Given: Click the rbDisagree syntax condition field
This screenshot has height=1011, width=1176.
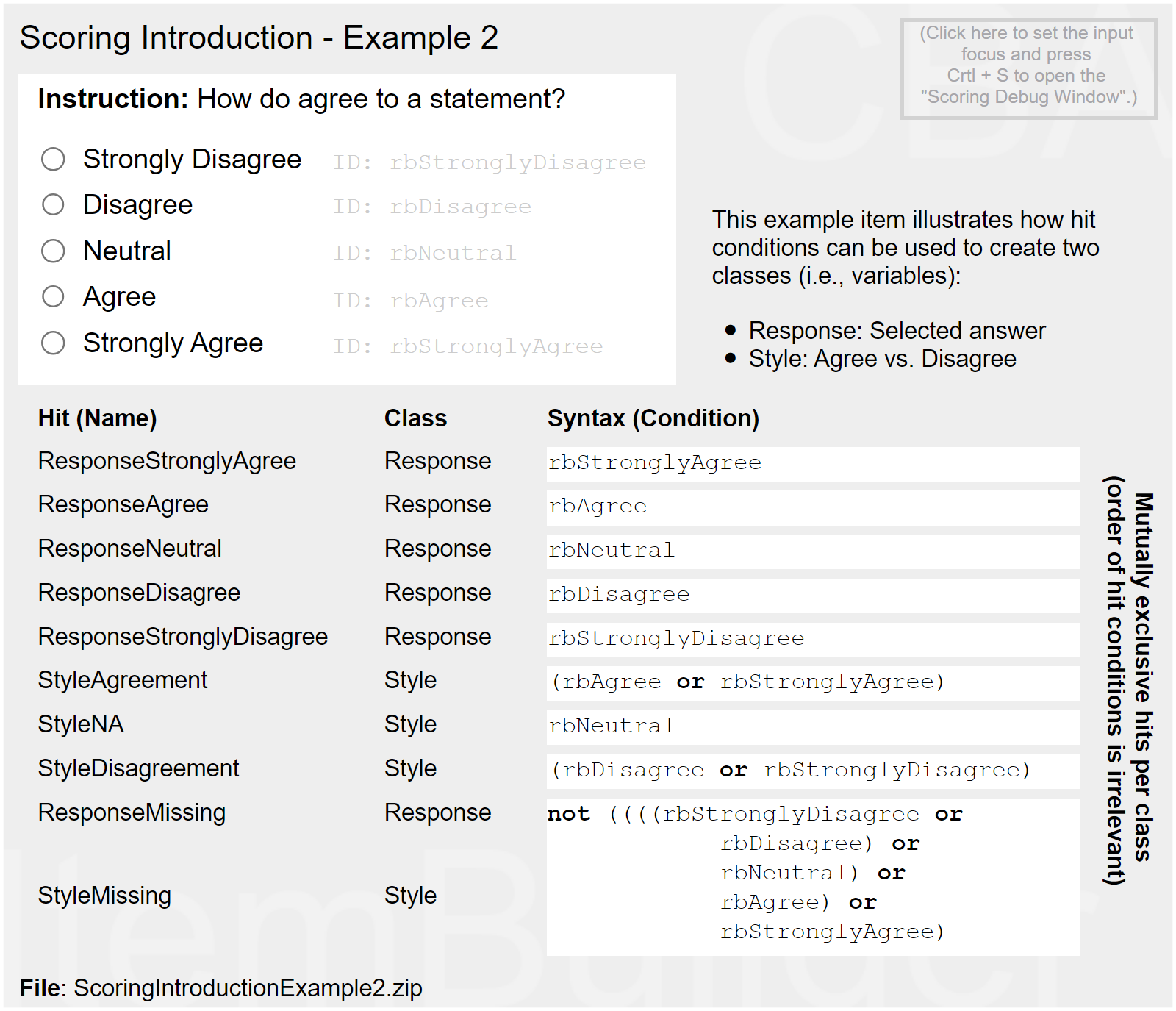Looking at the screenshot, I should [812, 595].
